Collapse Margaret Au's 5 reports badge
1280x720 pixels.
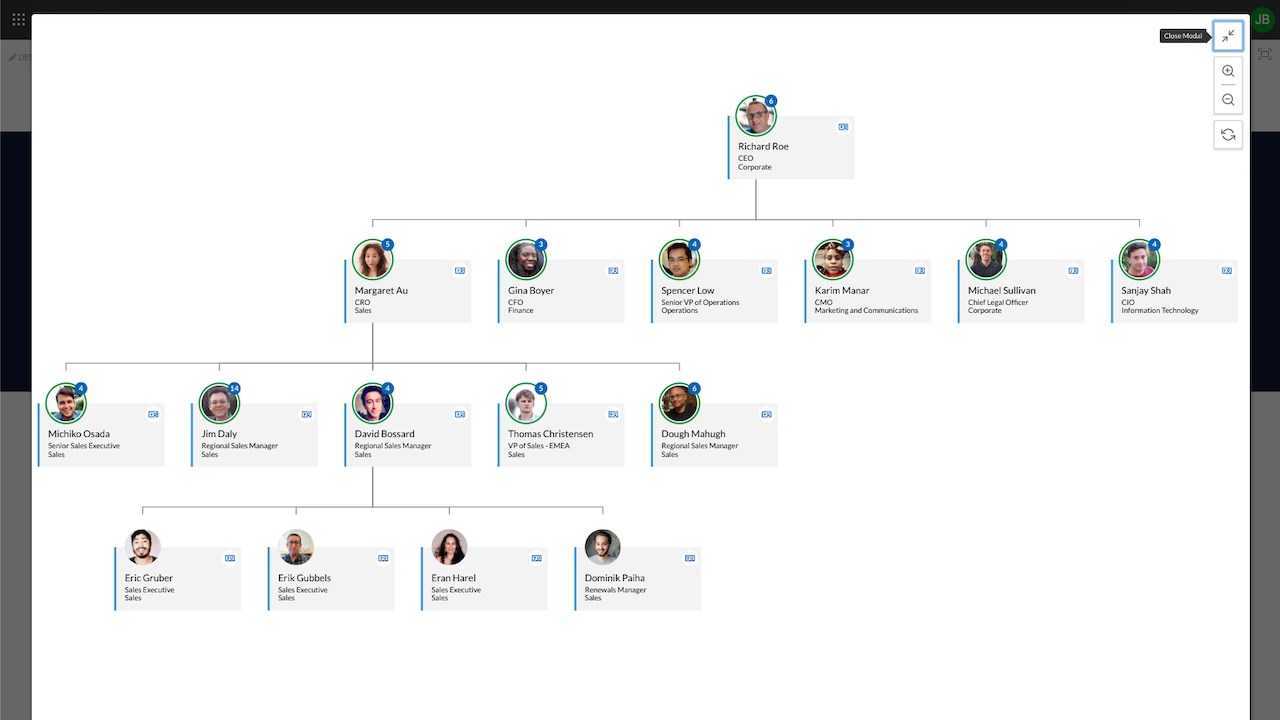point(388,245)
